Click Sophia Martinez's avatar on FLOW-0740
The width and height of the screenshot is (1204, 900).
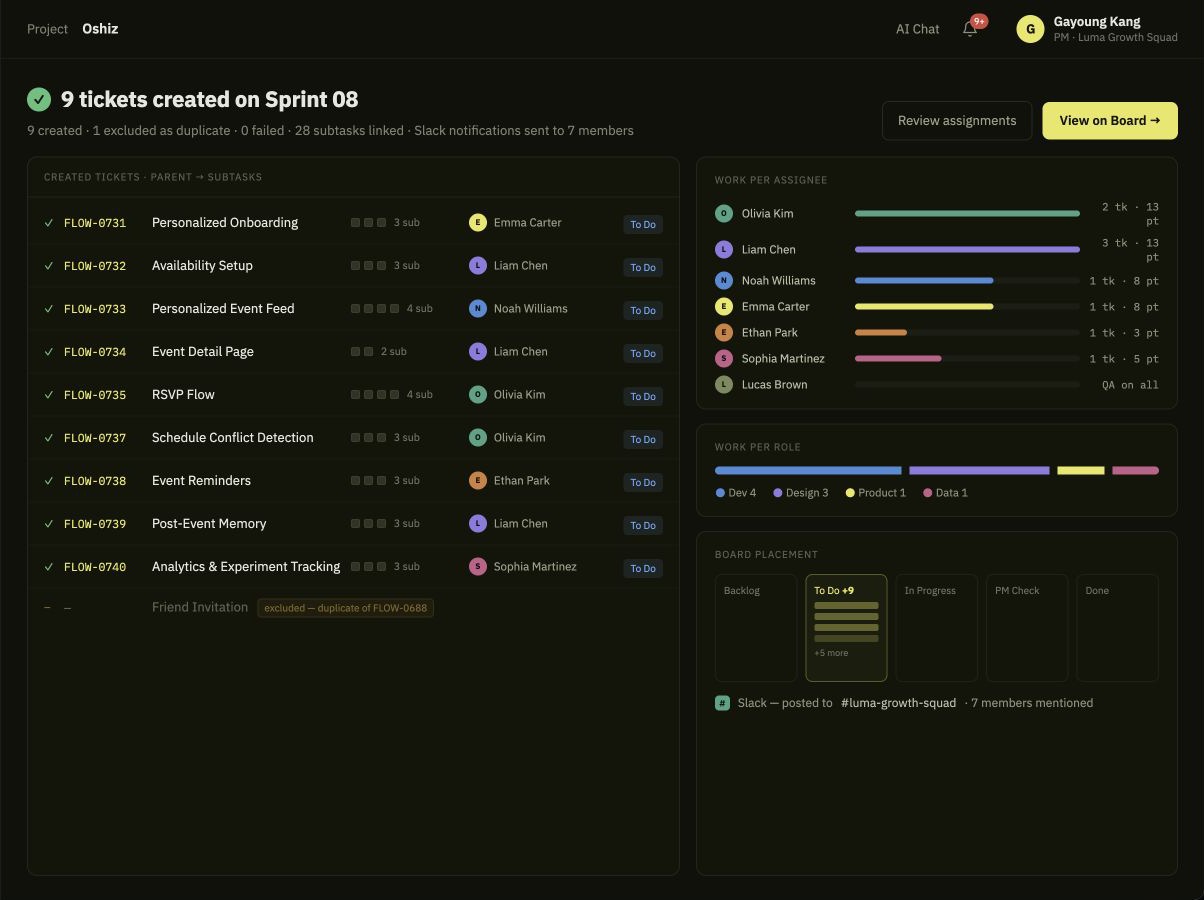point(478,566)
